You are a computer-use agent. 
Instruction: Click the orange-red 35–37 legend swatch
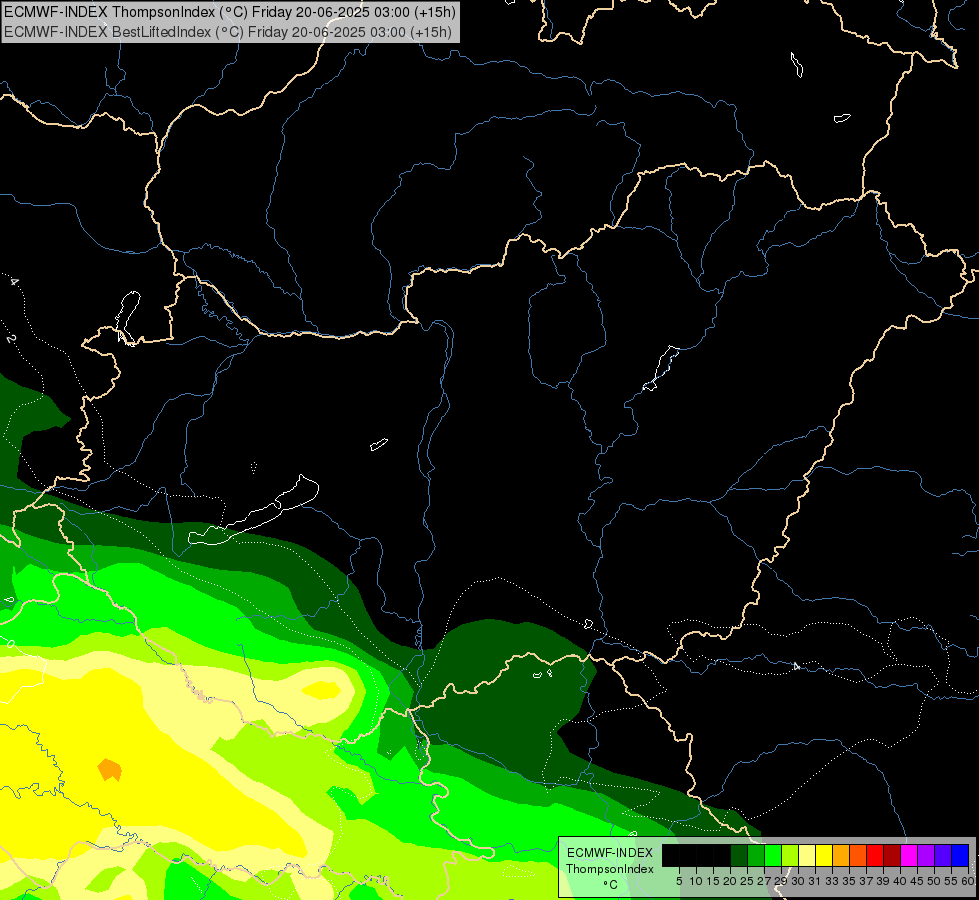pos(858,855)
